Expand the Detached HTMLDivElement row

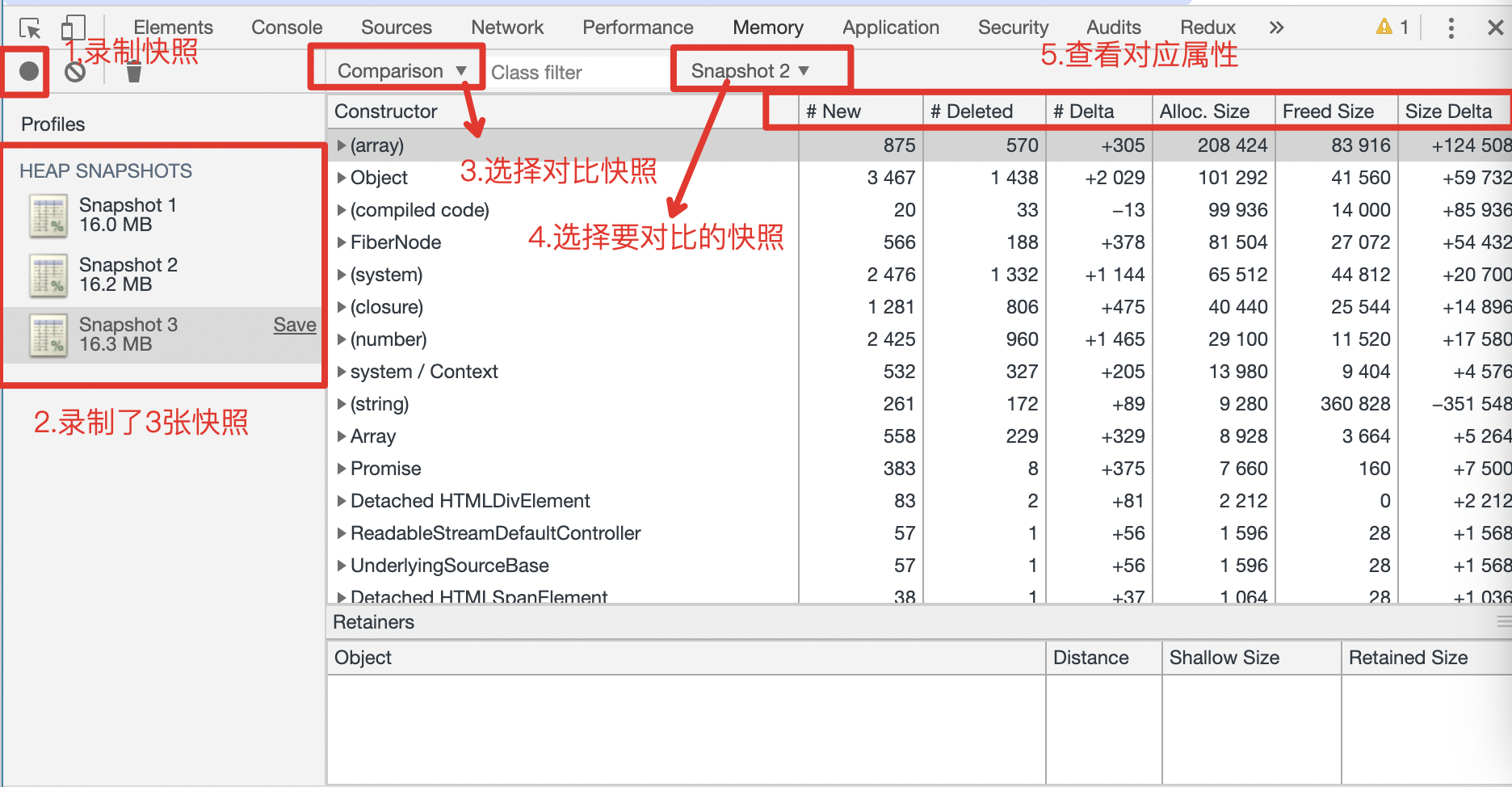coord(342,501)
